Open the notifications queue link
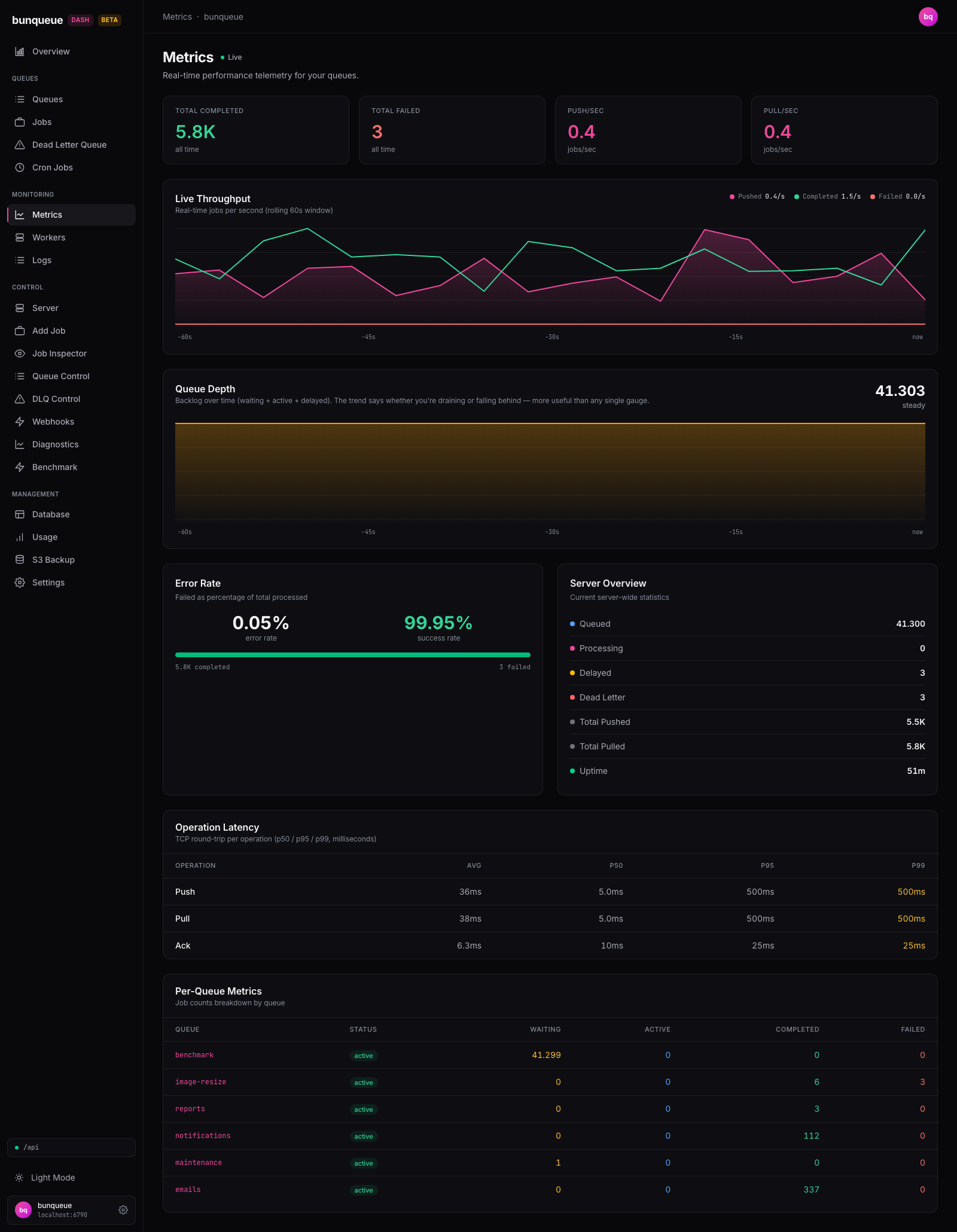The image size is (957, 1232). click(203, 1136)
